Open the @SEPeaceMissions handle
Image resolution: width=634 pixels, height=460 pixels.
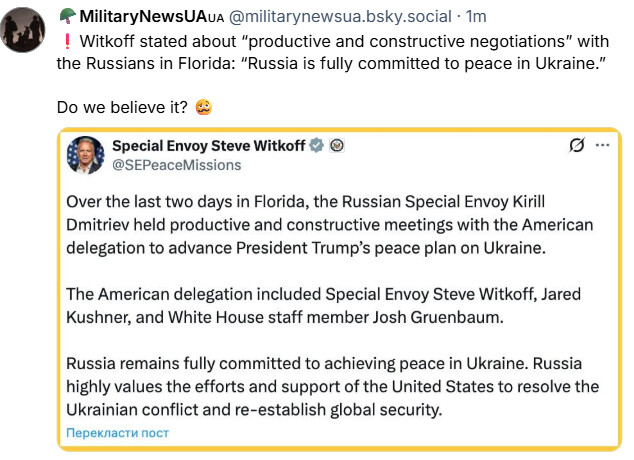pos(163,165)
